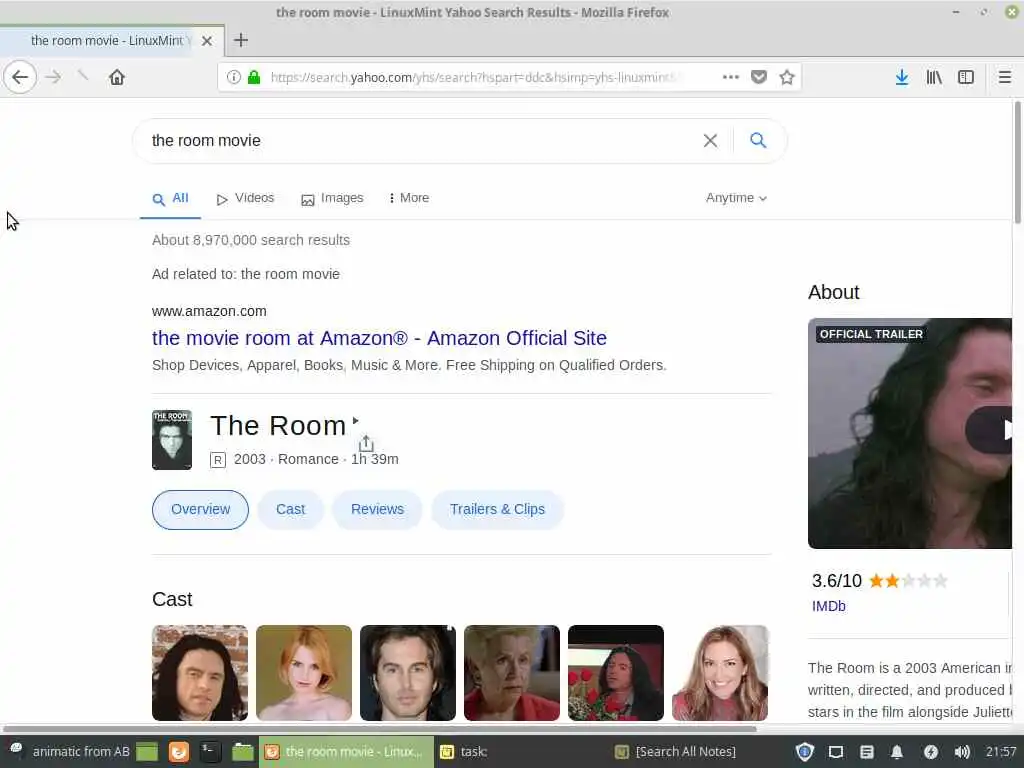Click the vertical page scrollbar

tap(1017, 162)
